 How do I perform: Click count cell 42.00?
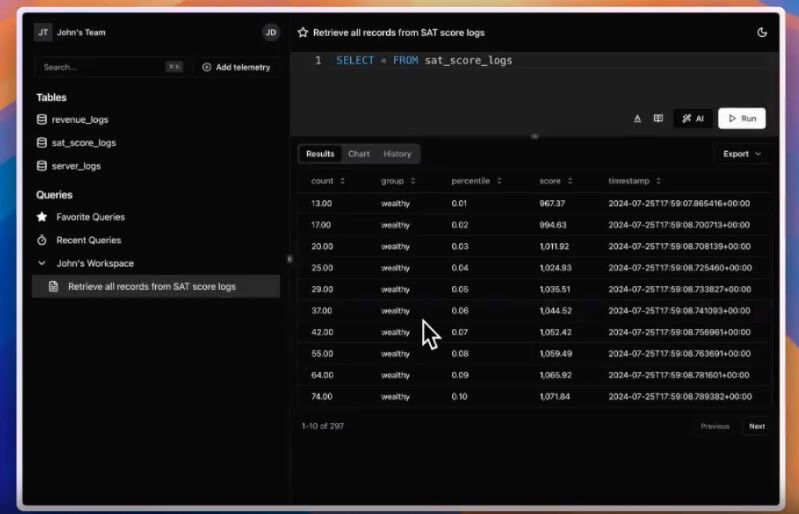click(322, 333)
